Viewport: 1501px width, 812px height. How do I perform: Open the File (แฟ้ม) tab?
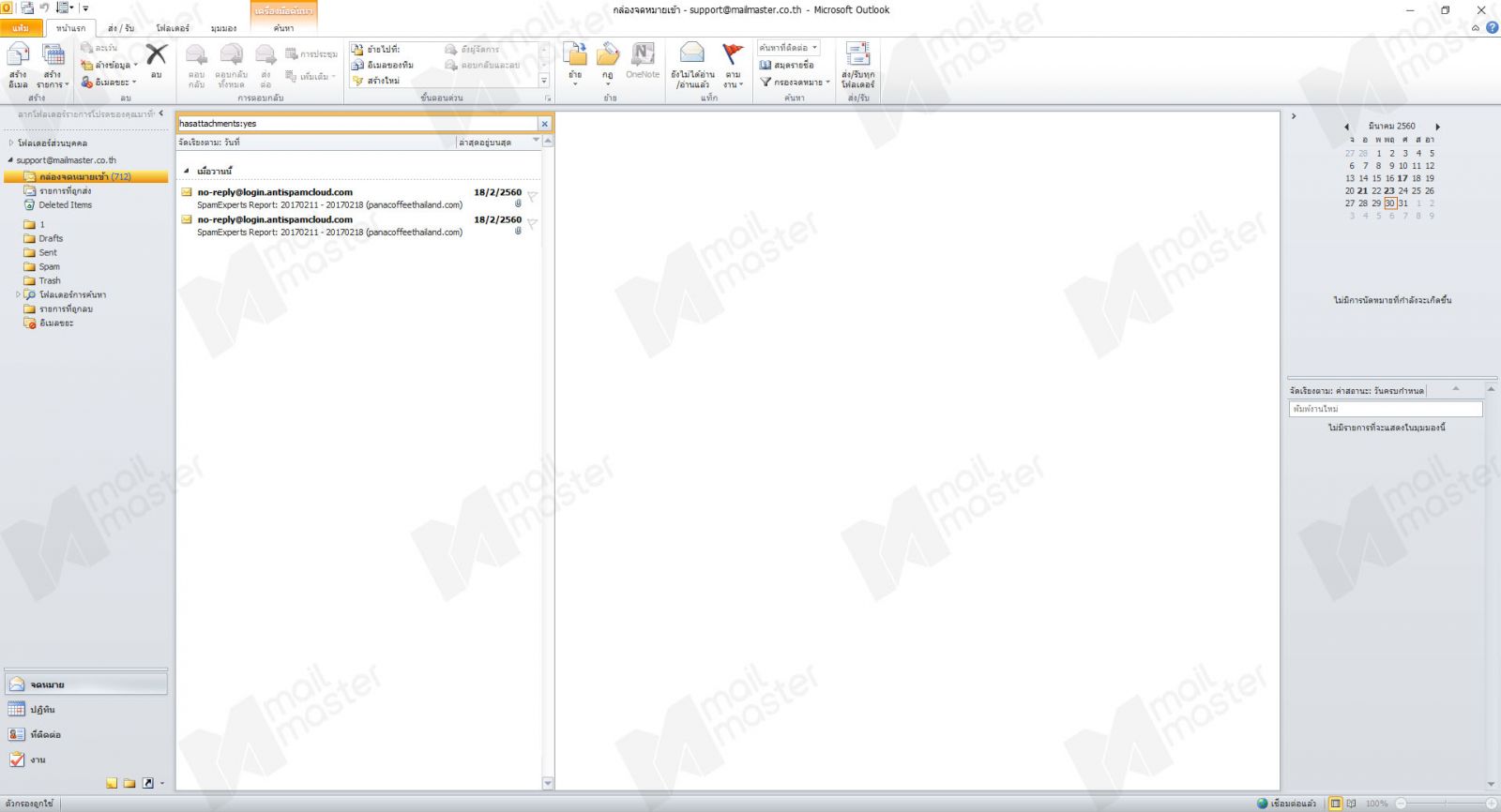click(x=21, y=28)
